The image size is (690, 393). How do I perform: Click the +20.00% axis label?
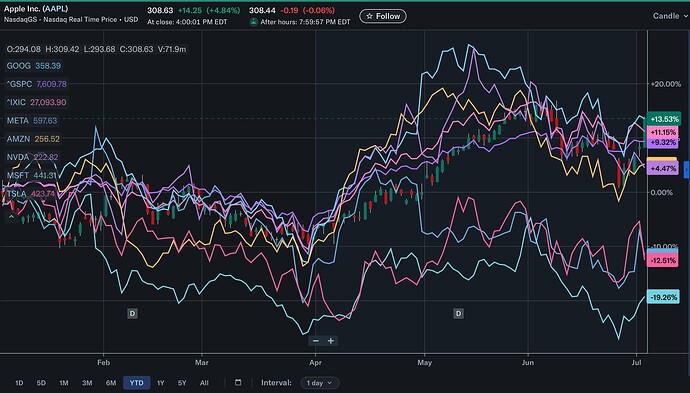(x=666, y=84)
